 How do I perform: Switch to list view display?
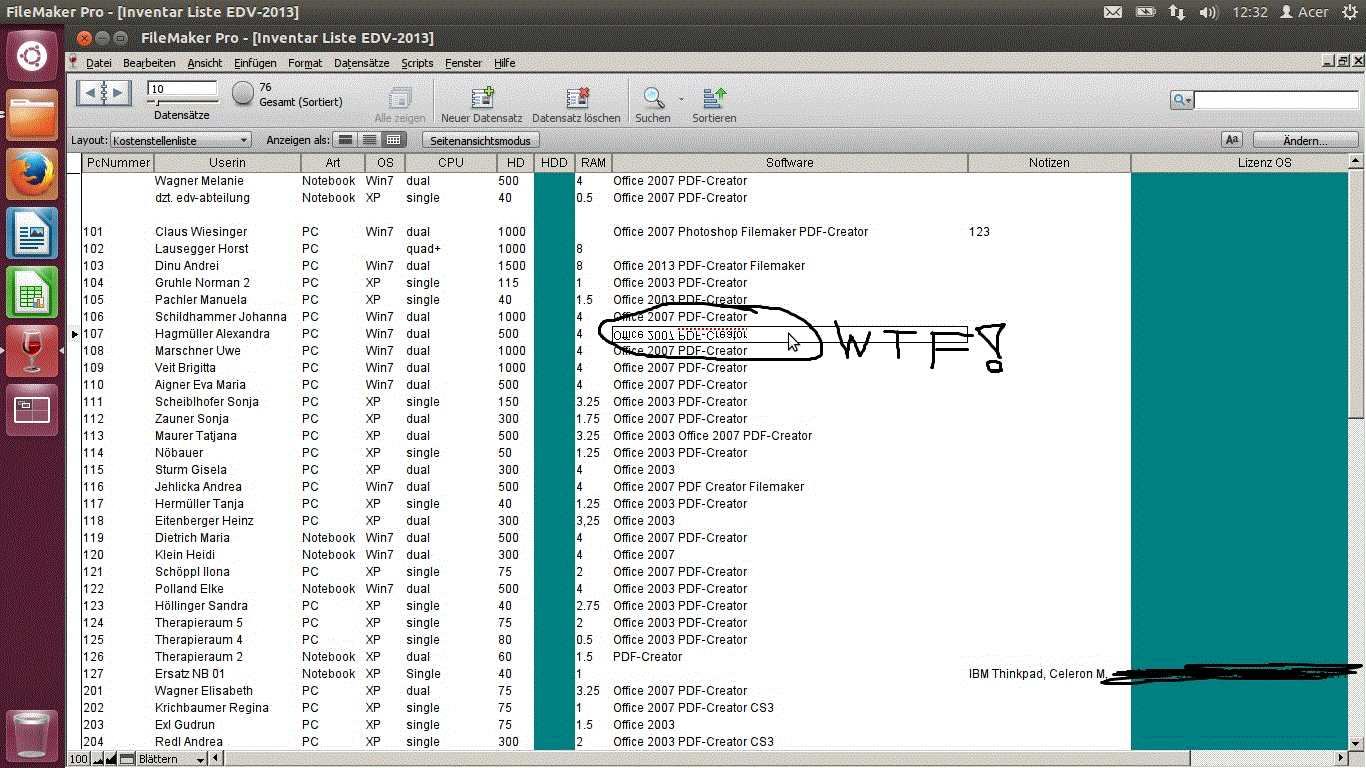coord(370,140)
